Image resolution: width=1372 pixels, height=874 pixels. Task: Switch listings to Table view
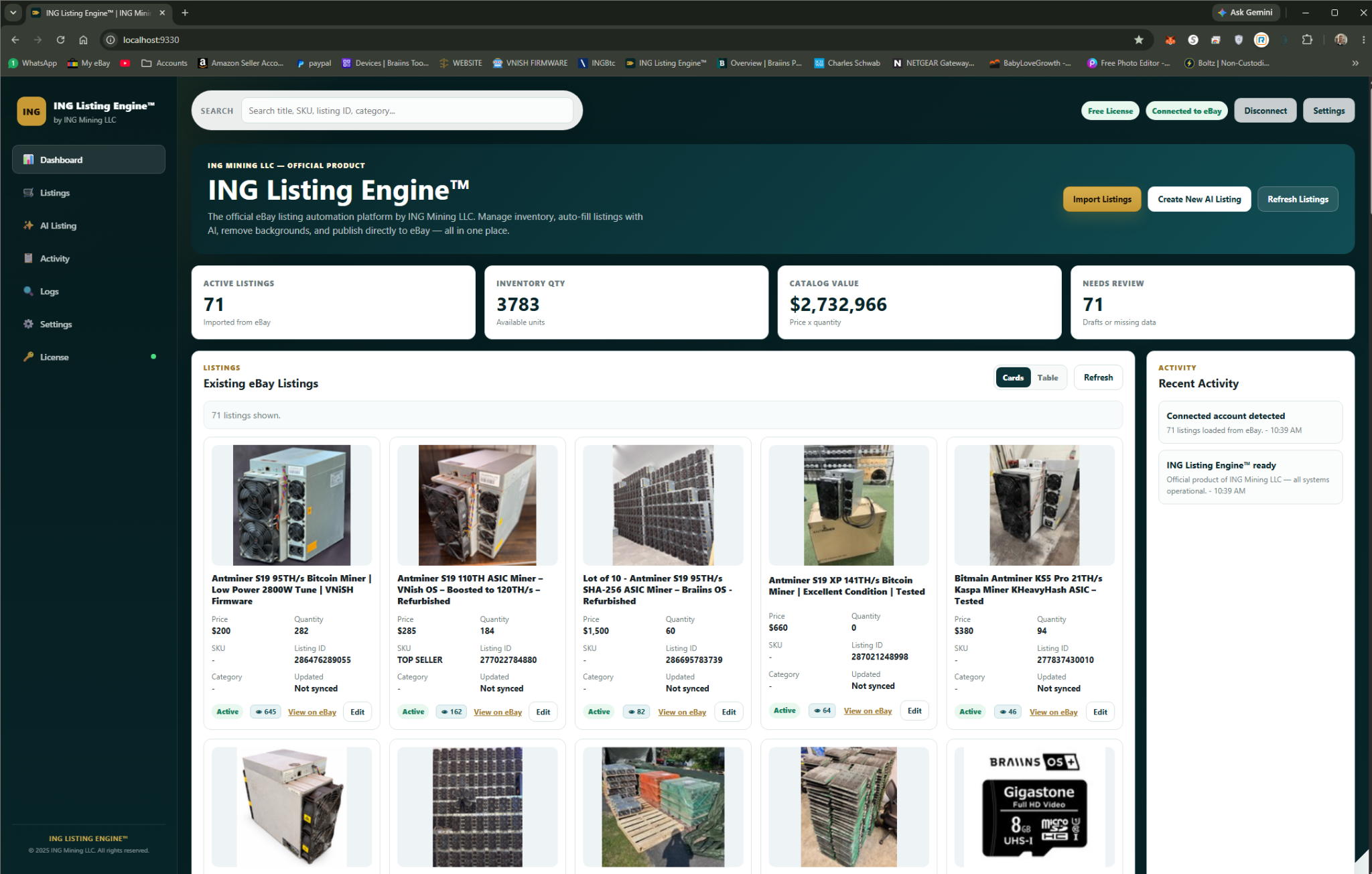1048,377
